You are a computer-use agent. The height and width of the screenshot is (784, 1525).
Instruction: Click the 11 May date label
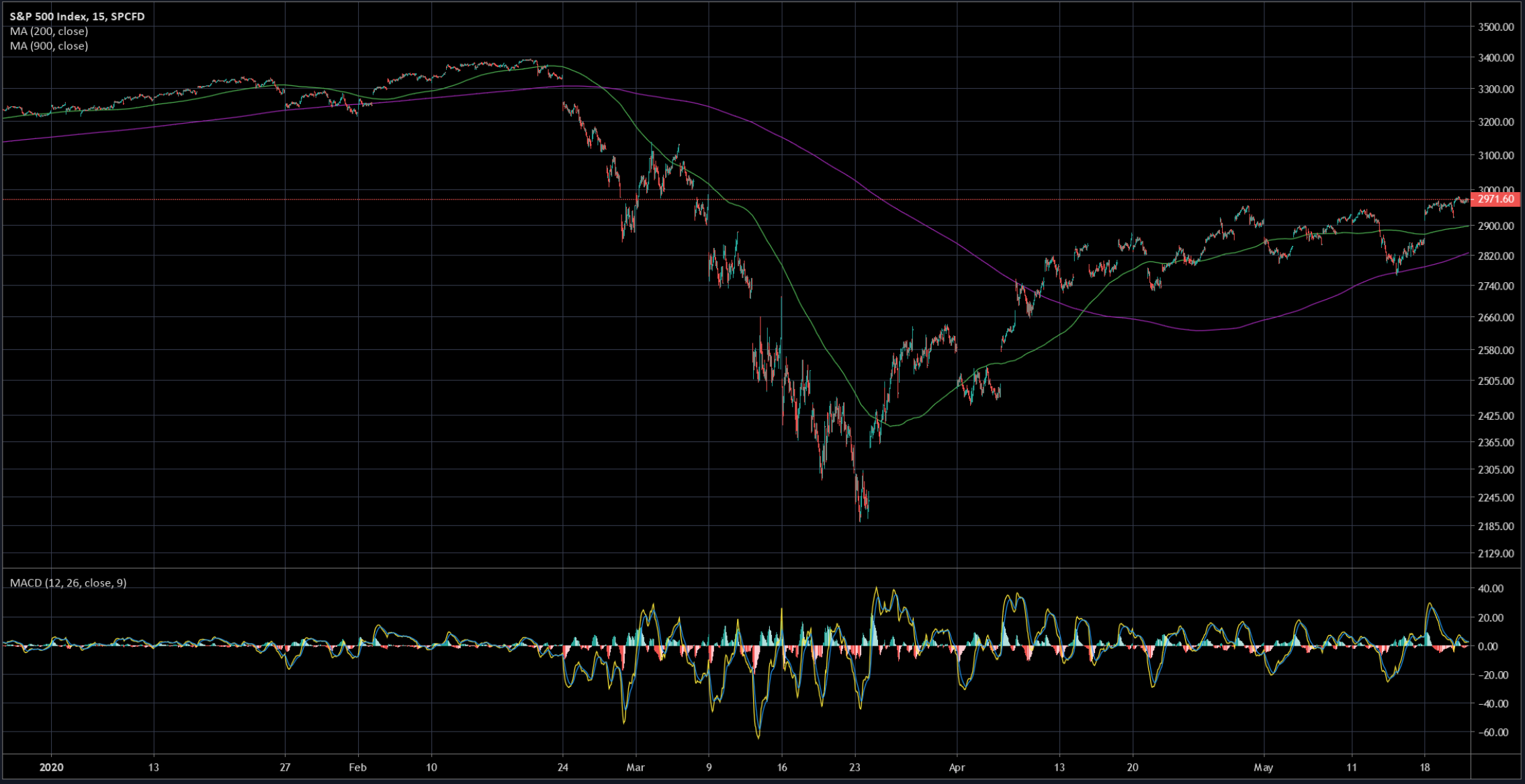(1352, 767)
